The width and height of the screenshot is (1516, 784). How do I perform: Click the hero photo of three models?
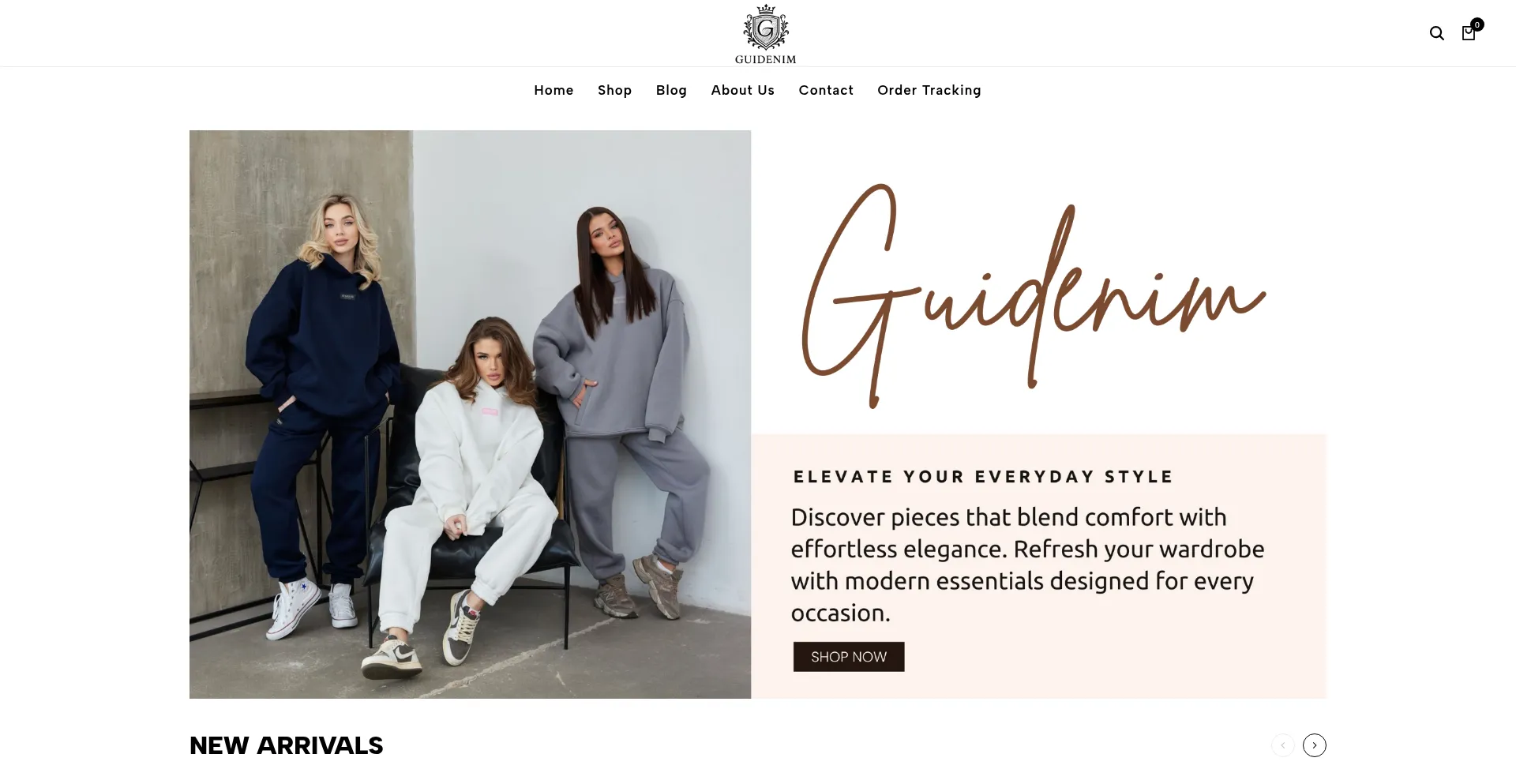(x=470, y=415)
